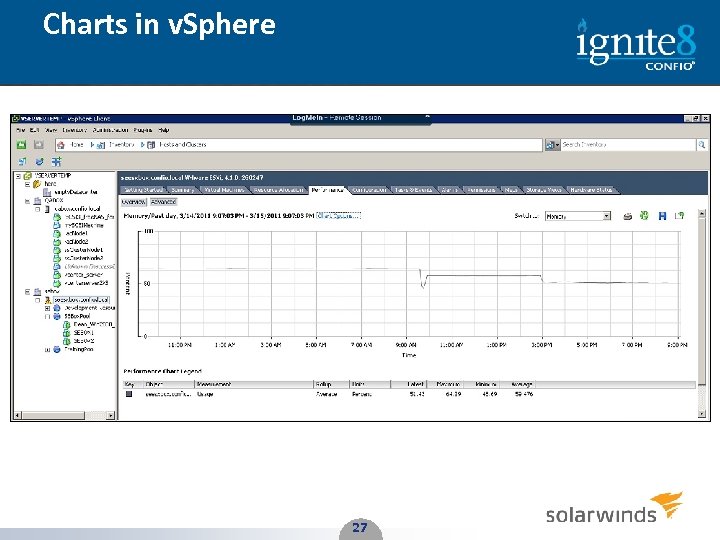Select SEBOX1 virtual machine

(x=84, y=332)
